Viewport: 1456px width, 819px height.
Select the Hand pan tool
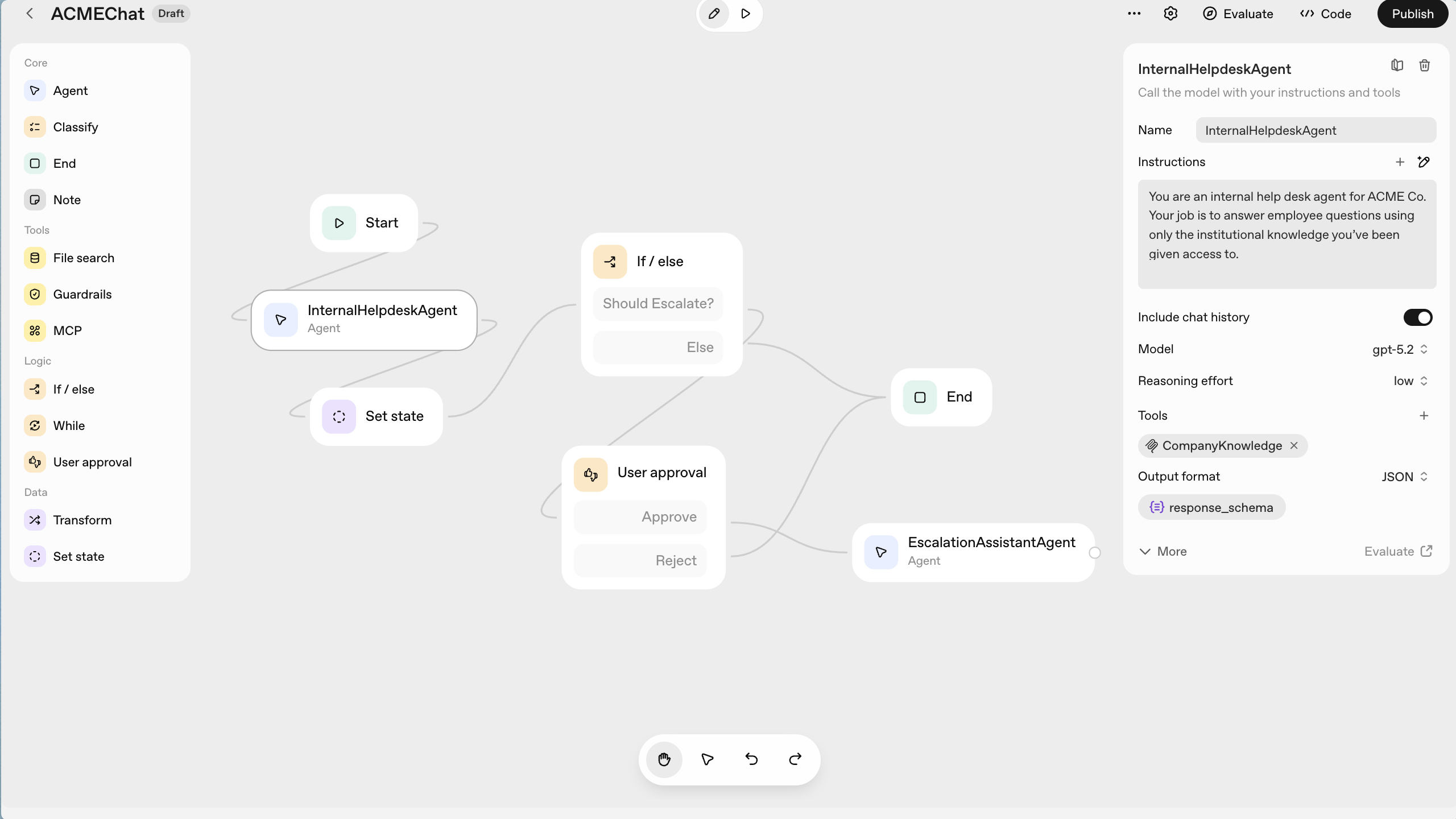click(x=664, y=759)
